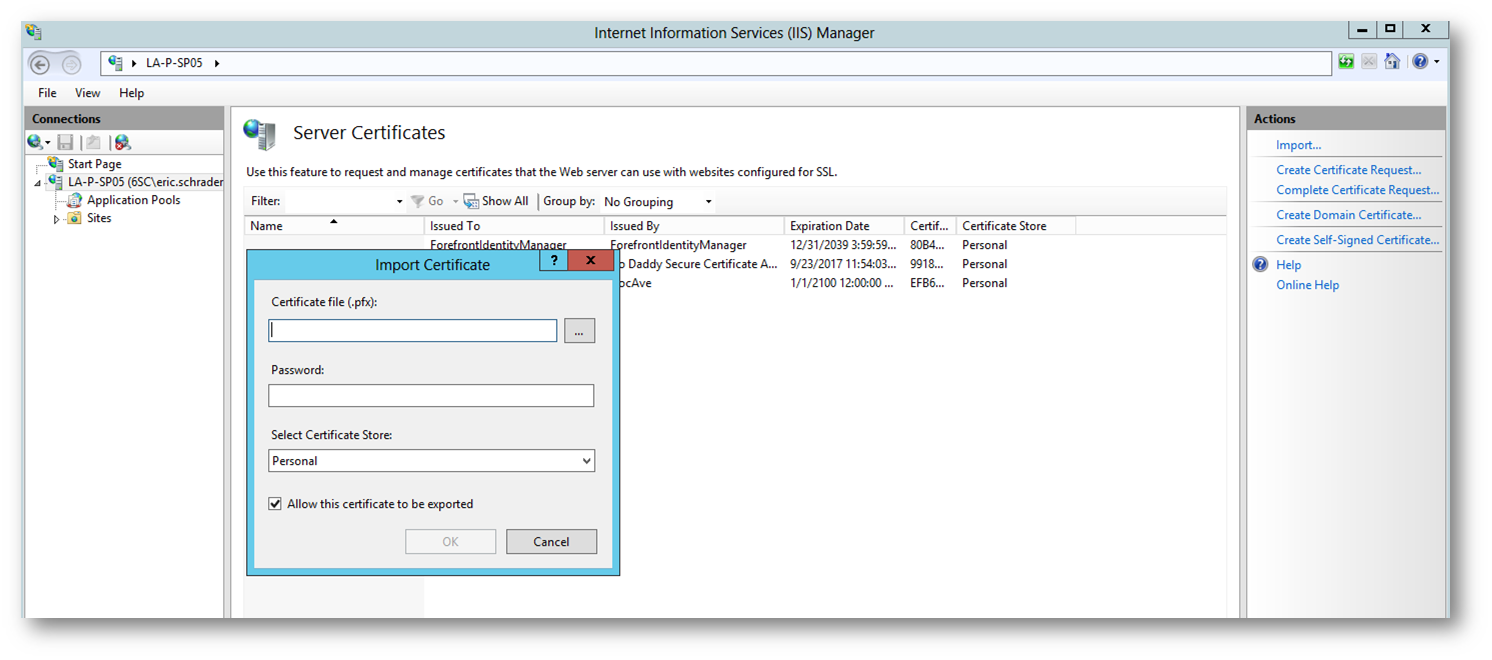The height and width of the screenshot is (660, 1492).
Task: Open the File menu
Action: coord(47,93)
